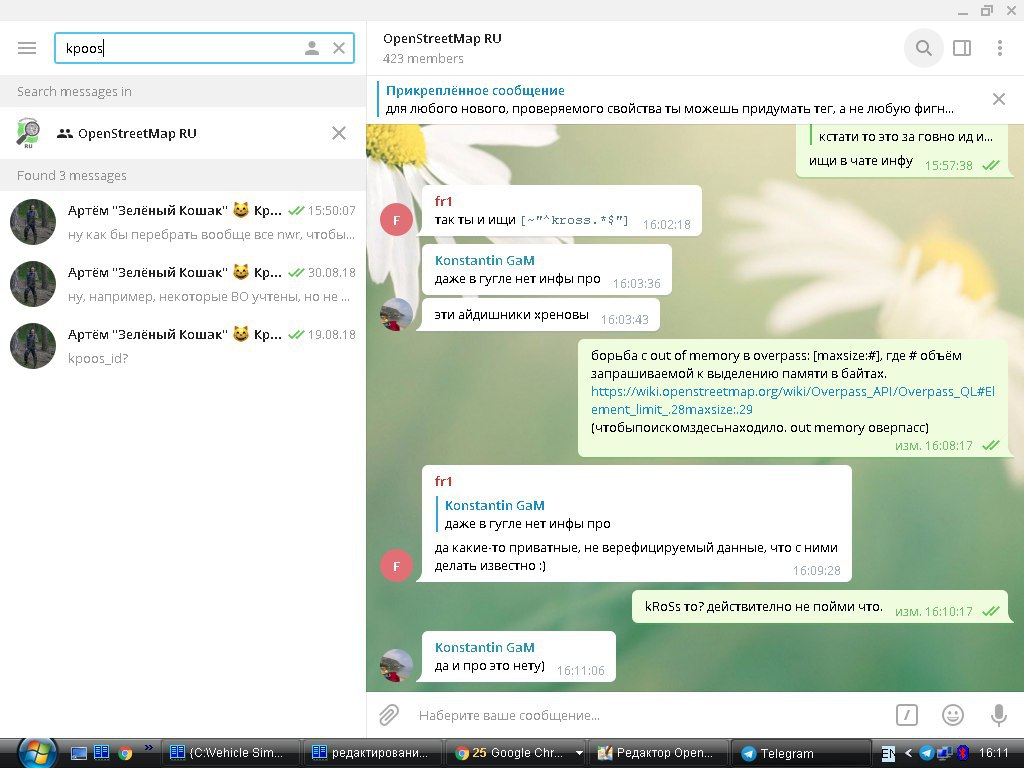1024x768 pixels.
Task: Click avatar of the 15:50:07 search result
Action: point(33,222)
